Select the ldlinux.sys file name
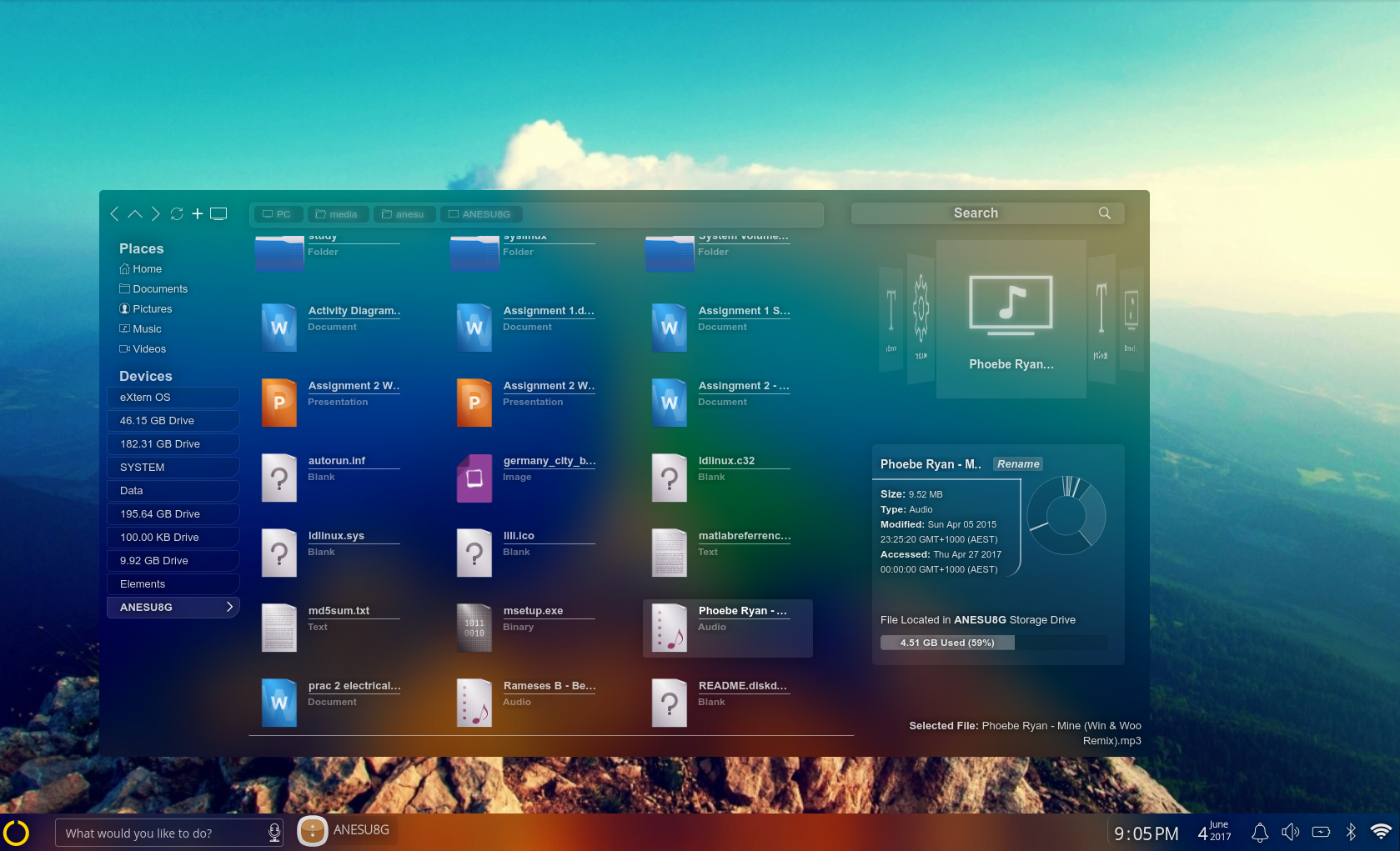 tap(336, 536)
